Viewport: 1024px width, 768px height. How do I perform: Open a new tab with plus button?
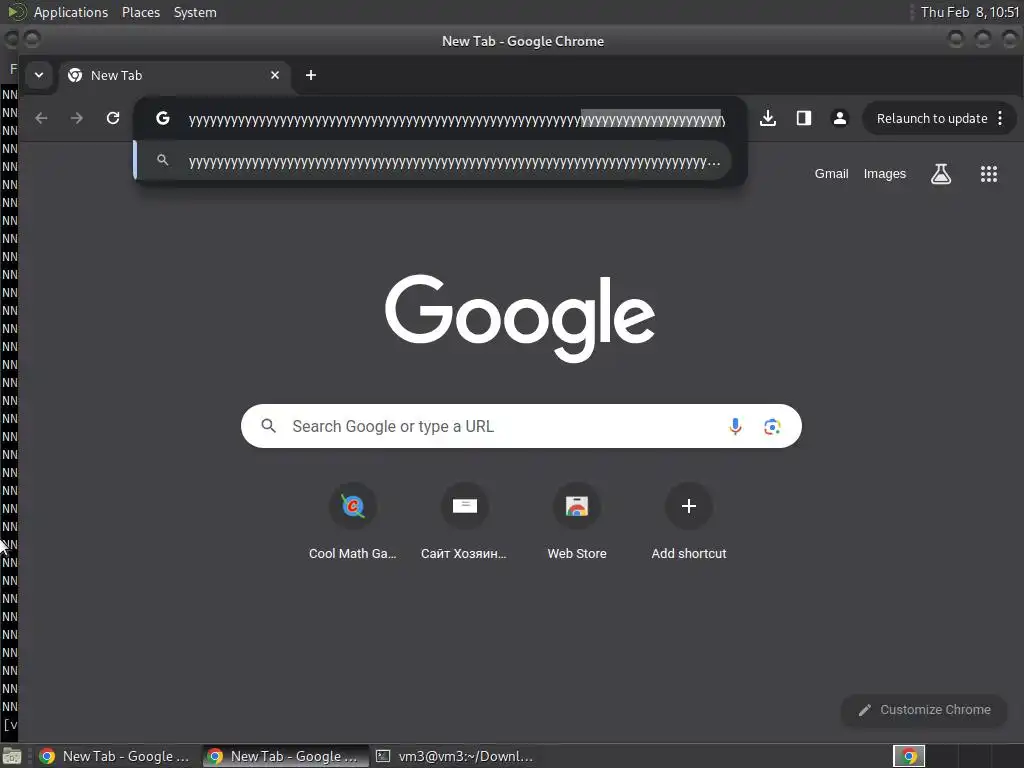tap(311, 75)
